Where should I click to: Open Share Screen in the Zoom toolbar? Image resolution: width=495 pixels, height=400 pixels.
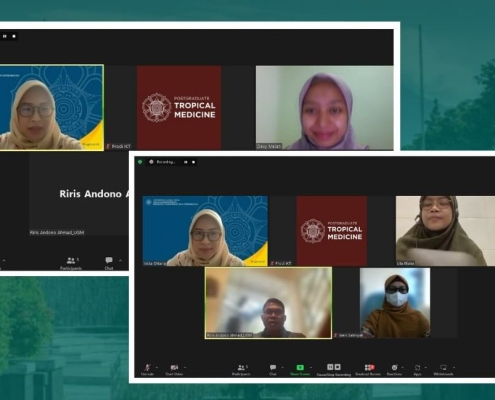coord(300,370)
